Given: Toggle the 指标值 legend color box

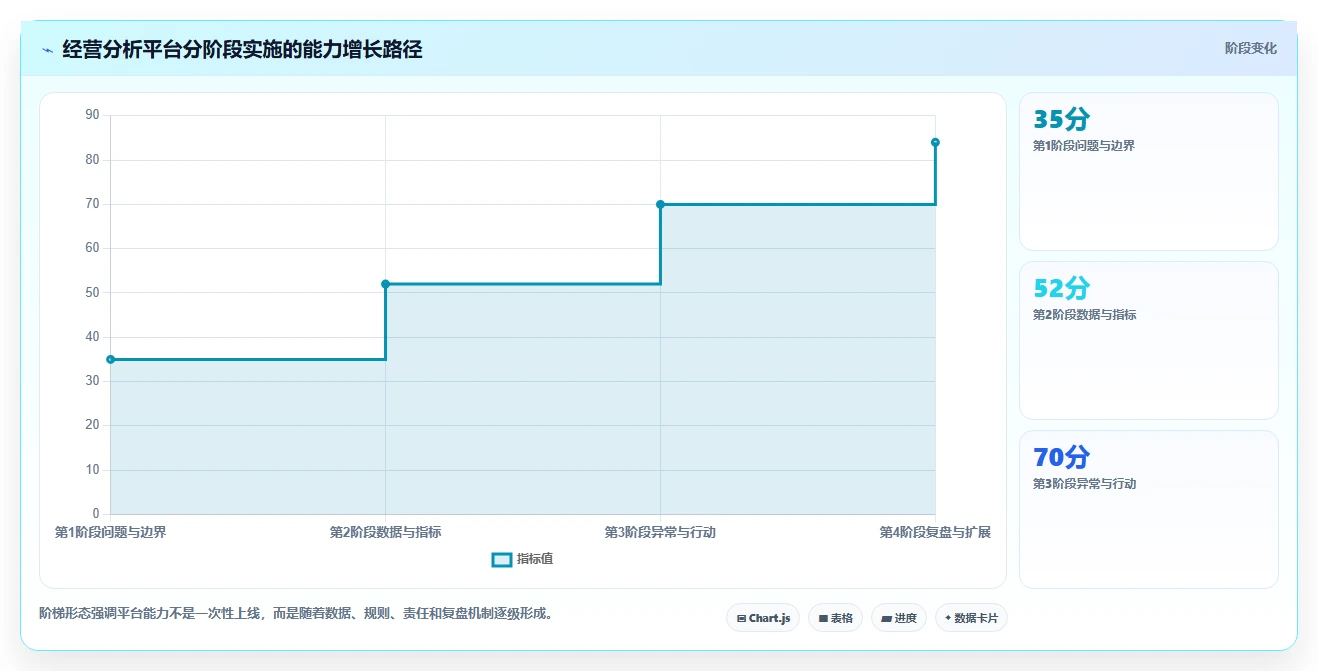Looking at the screenshot, I should [502, 559].
